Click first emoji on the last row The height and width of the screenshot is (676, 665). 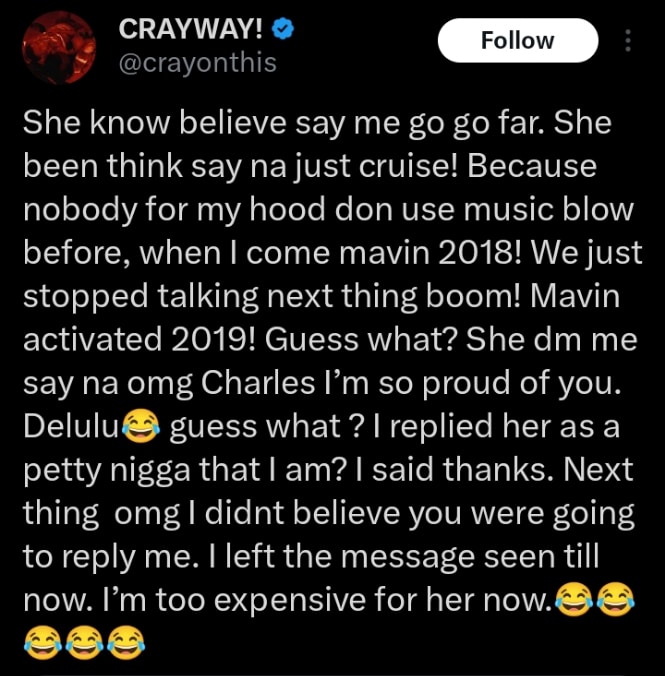(42, 643)
